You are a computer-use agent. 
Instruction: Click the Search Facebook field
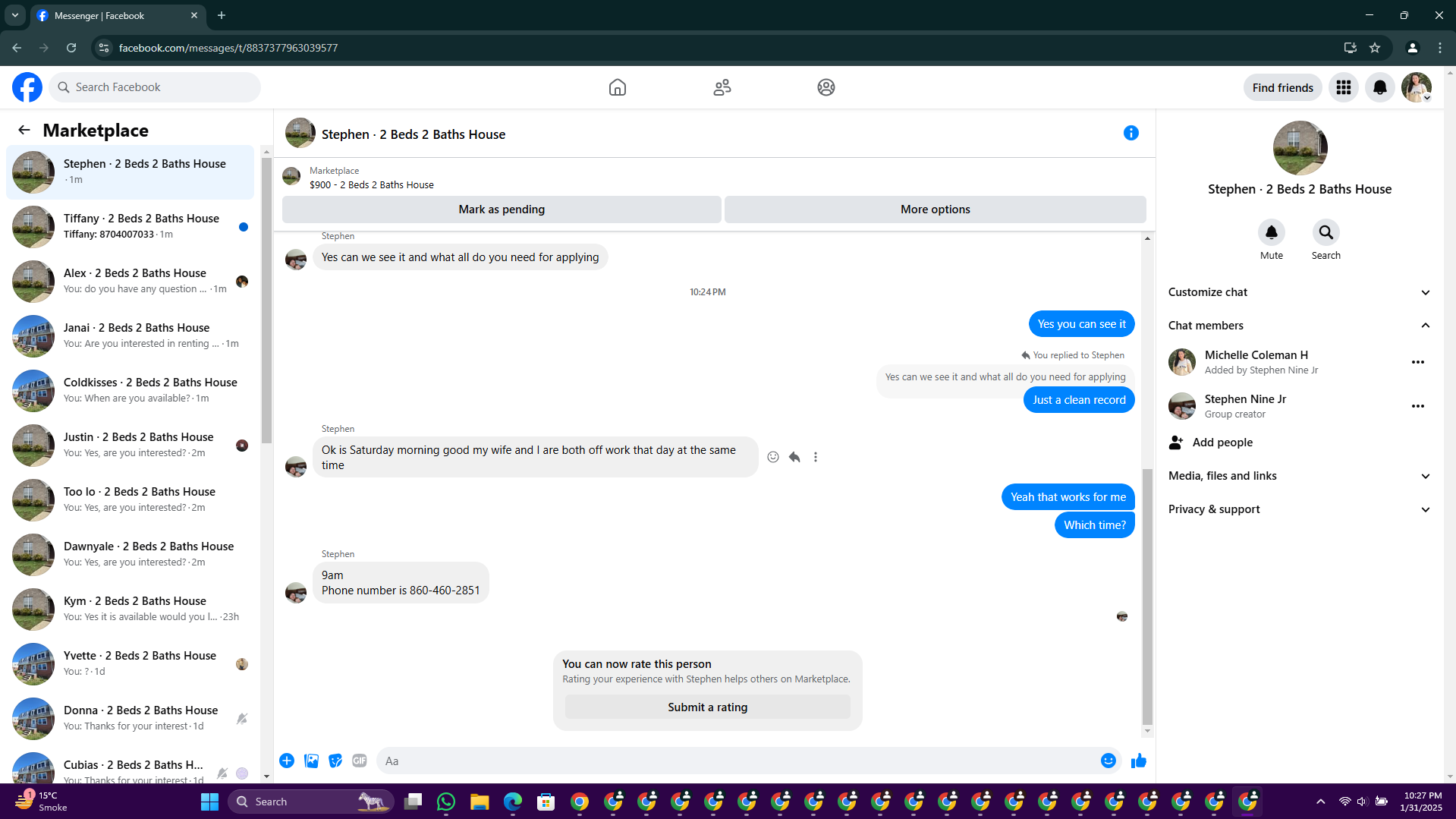click(x=155, y=87)
